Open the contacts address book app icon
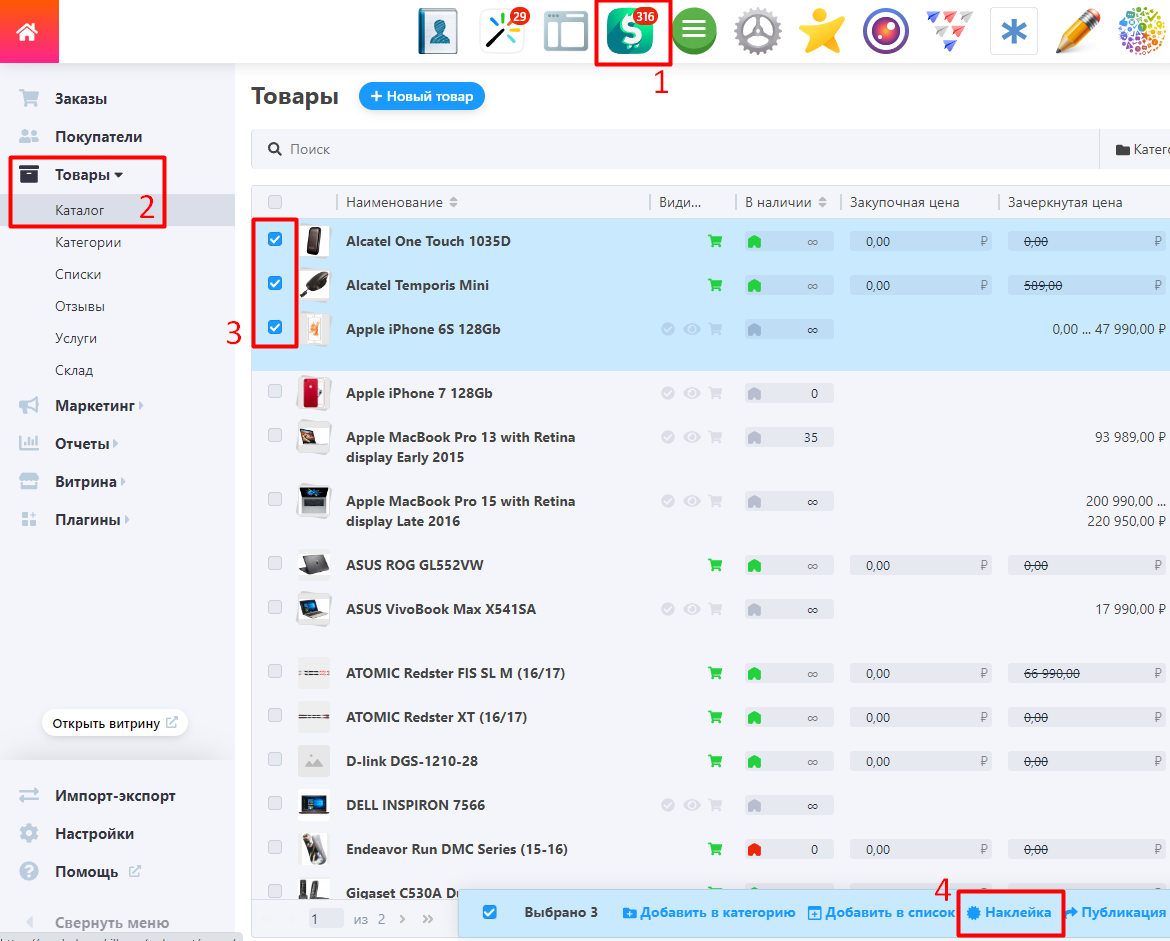1170x941 pixels. point(437,32)
